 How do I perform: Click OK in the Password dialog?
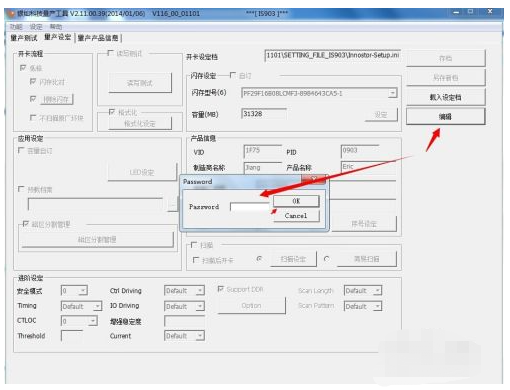296,201
